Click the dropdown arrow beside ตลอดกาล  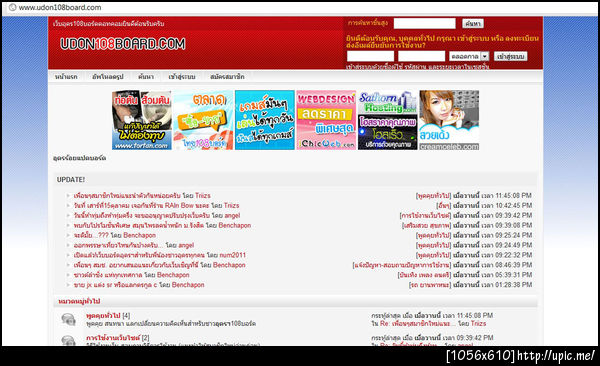click(485, 56)
